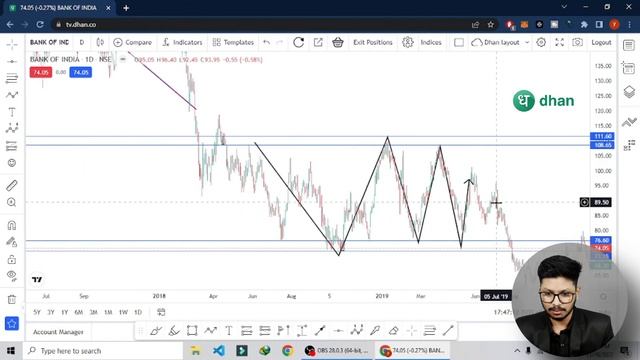Change the D time interval

coord(82,42)
